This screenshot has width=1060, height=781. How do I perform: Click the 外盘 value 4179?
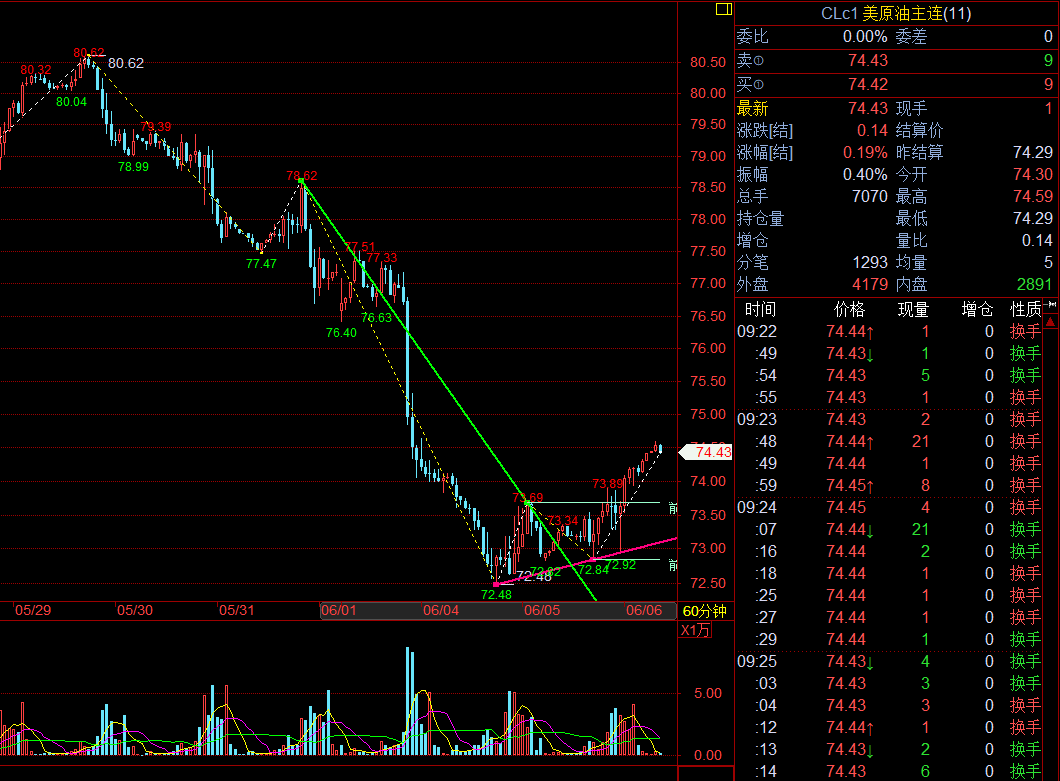tap(869, 285)
